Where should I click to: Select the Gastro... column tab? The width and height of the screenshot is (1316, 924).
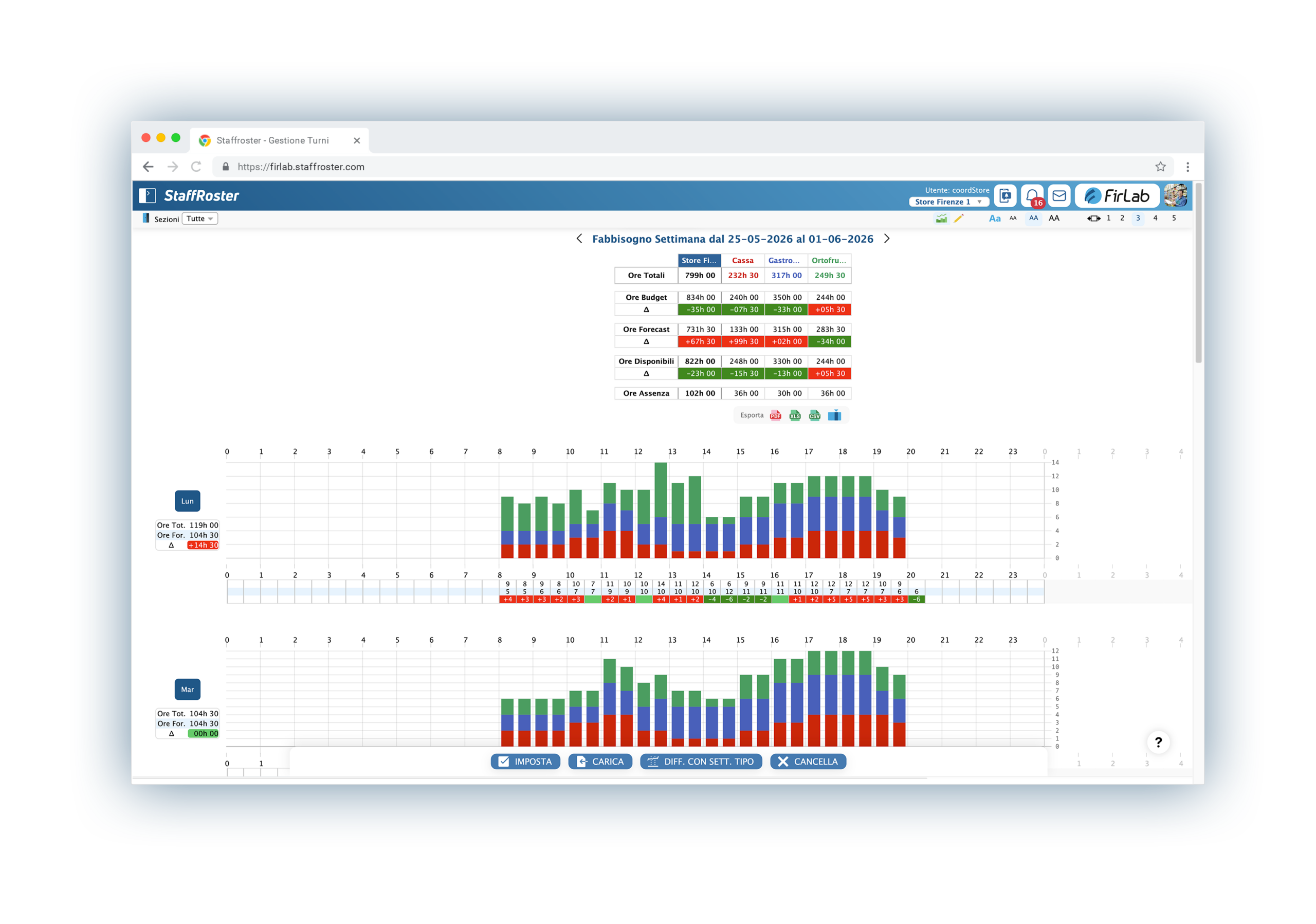point(786,260)
